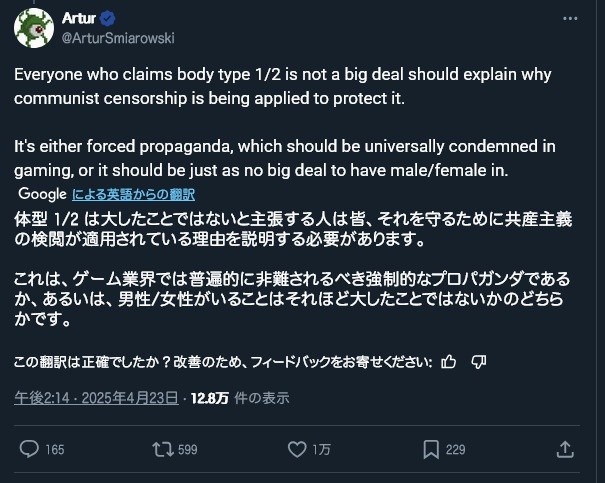
Task: Rate the translation with thumbs down
Action: 478,361
